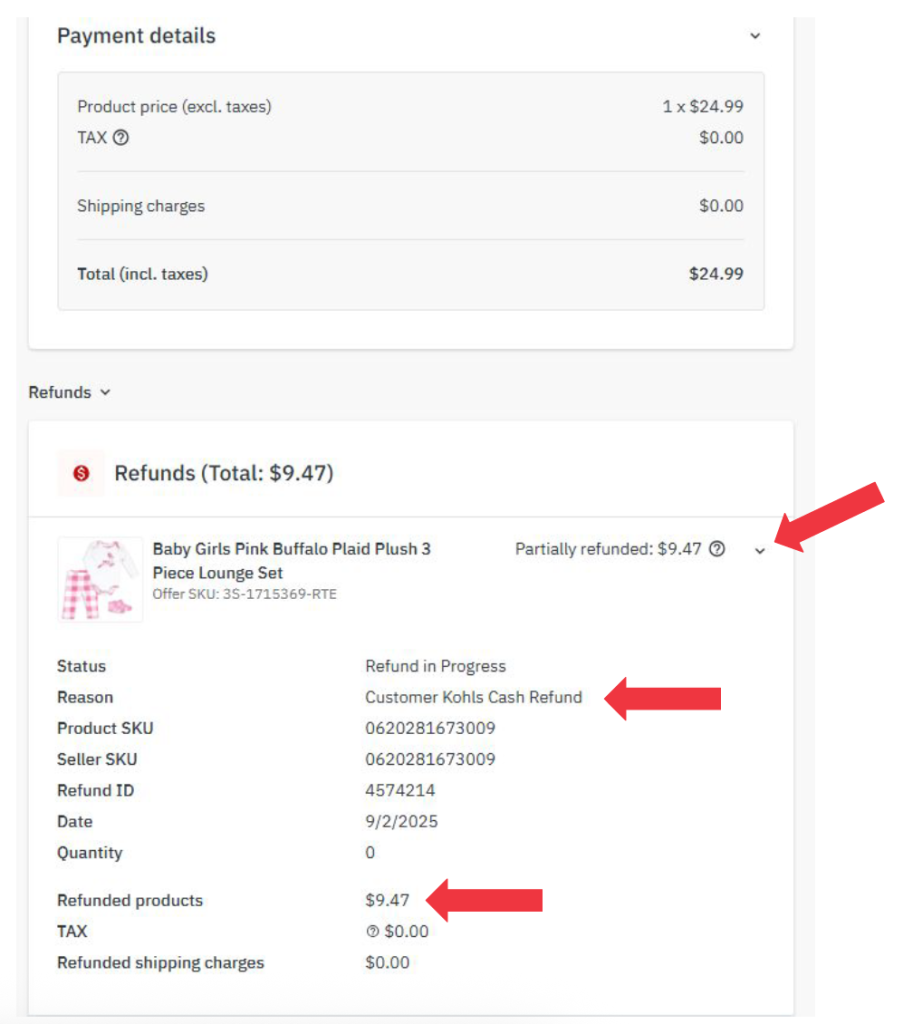
Task: Click the Refunded products $9.47 amount
Action: [387, 900]
